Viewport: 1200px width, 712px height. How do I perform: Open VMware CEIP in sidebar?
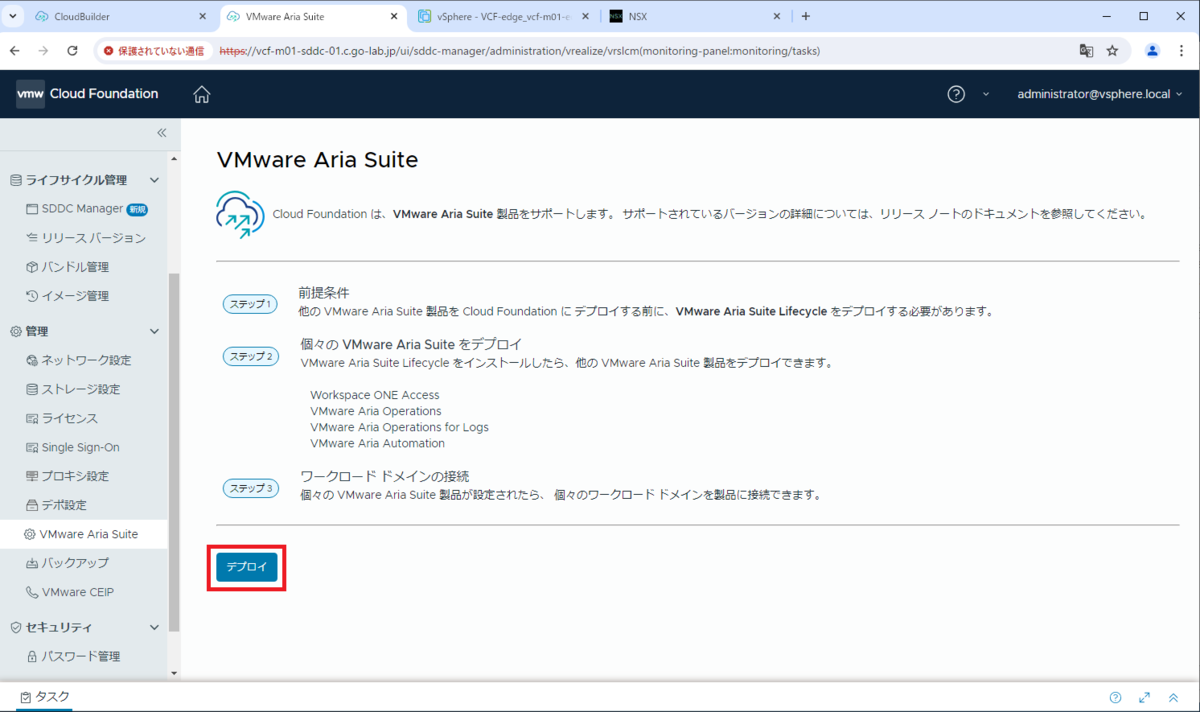coord(70,592)
